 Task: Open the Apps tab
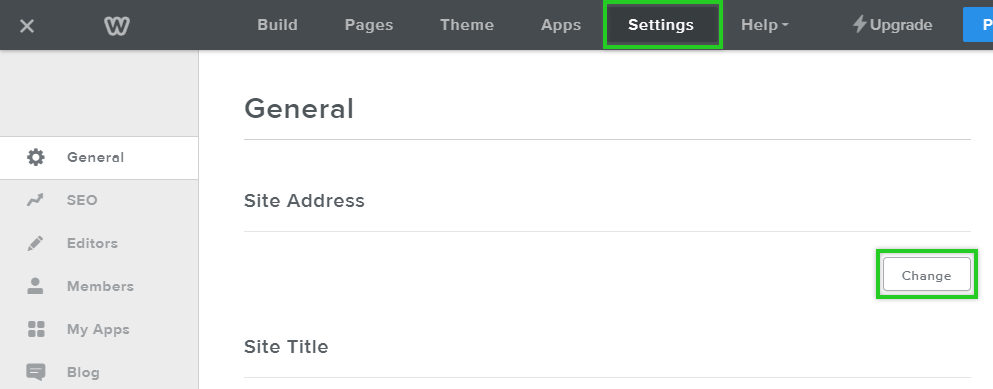pos(560,25)
